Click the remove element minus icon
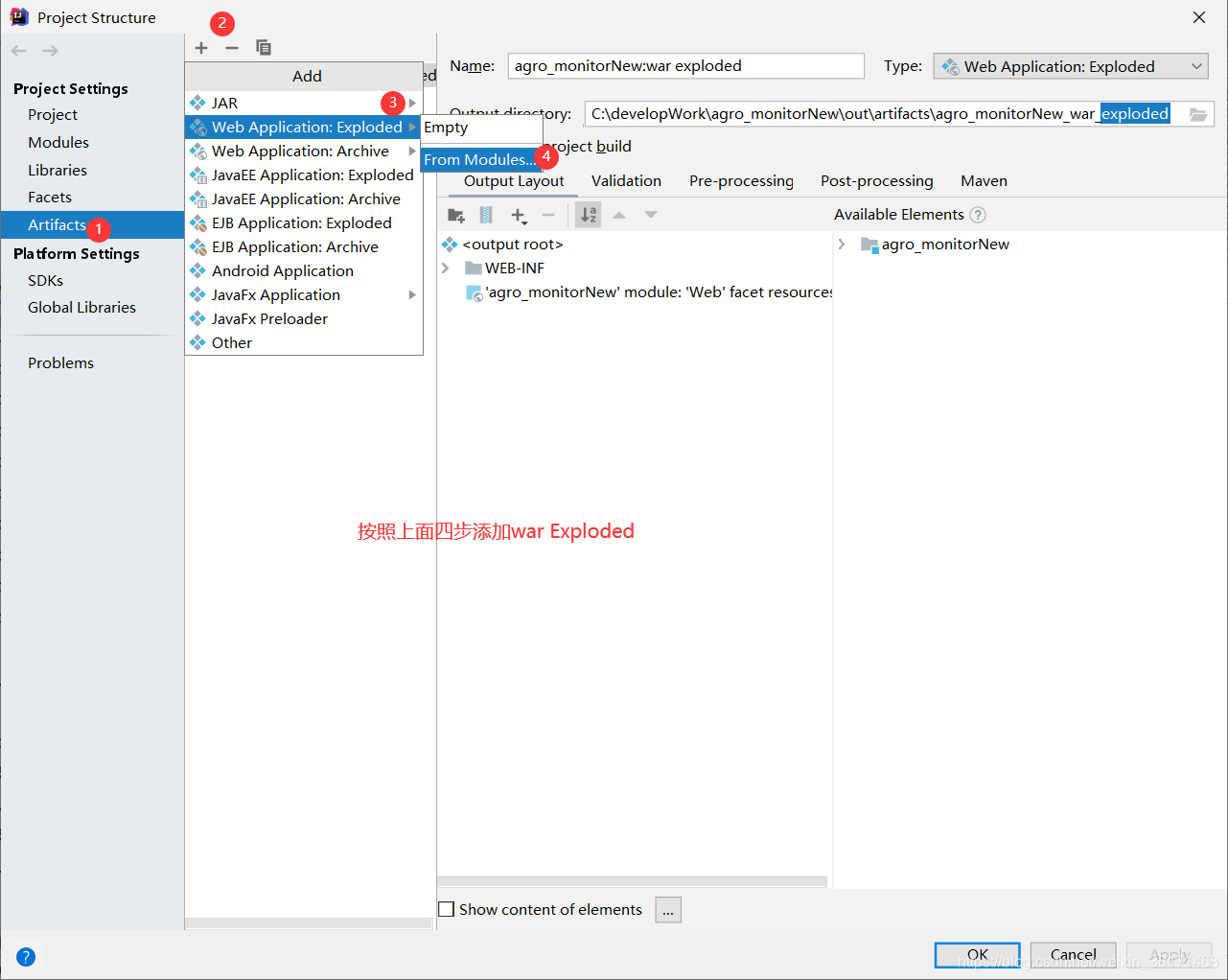 [548, 215]
